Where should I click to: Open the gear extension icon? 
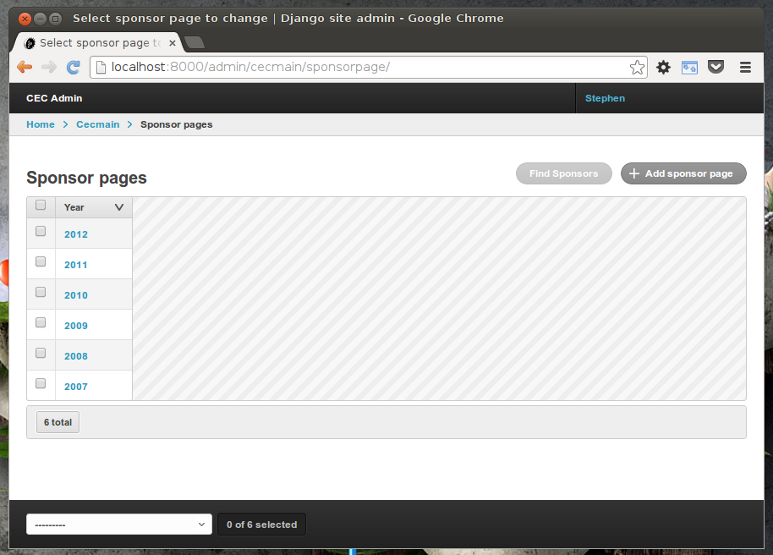(x=664, y=67)
